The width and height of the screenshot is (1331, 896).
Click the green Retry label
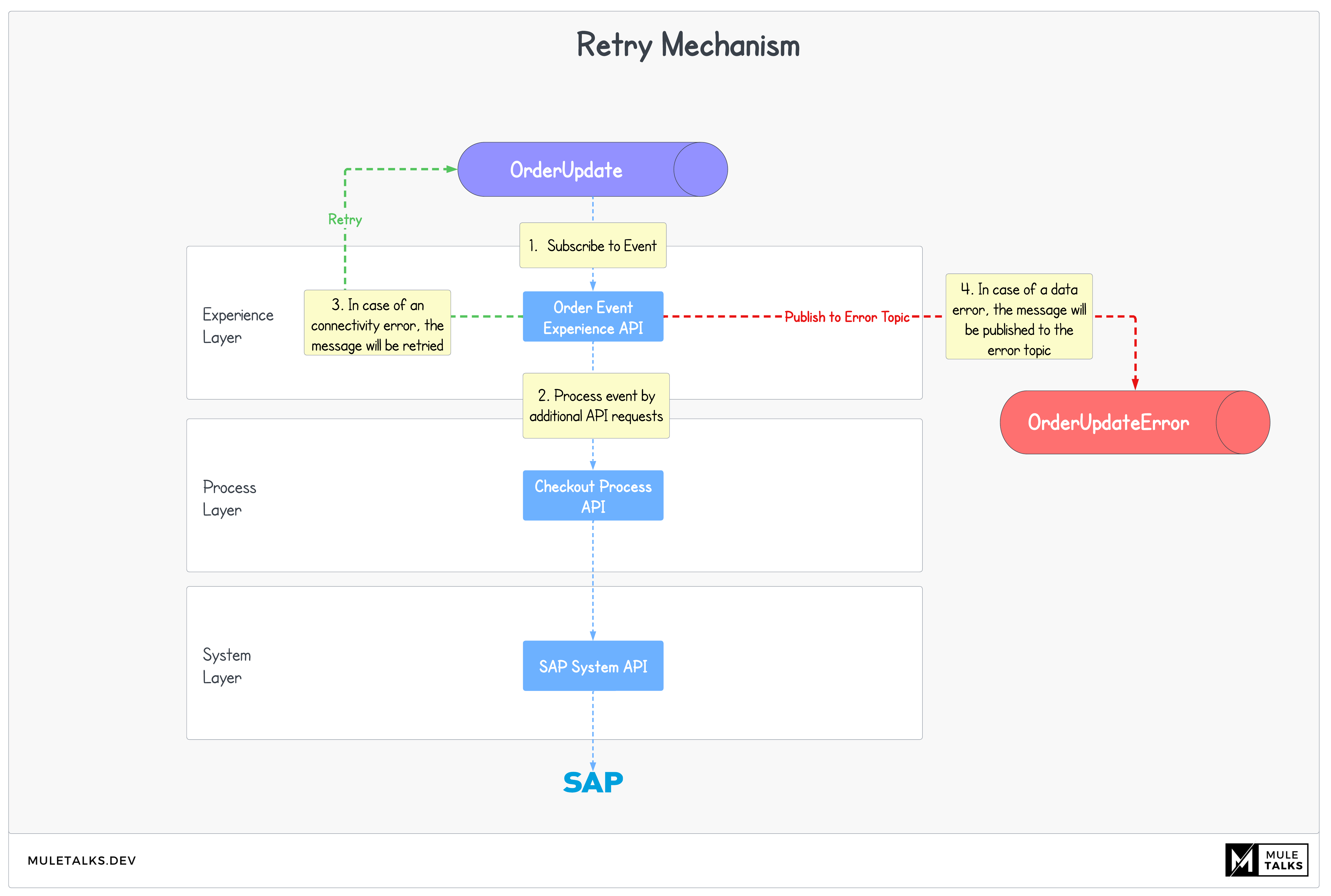coord(345,220)
